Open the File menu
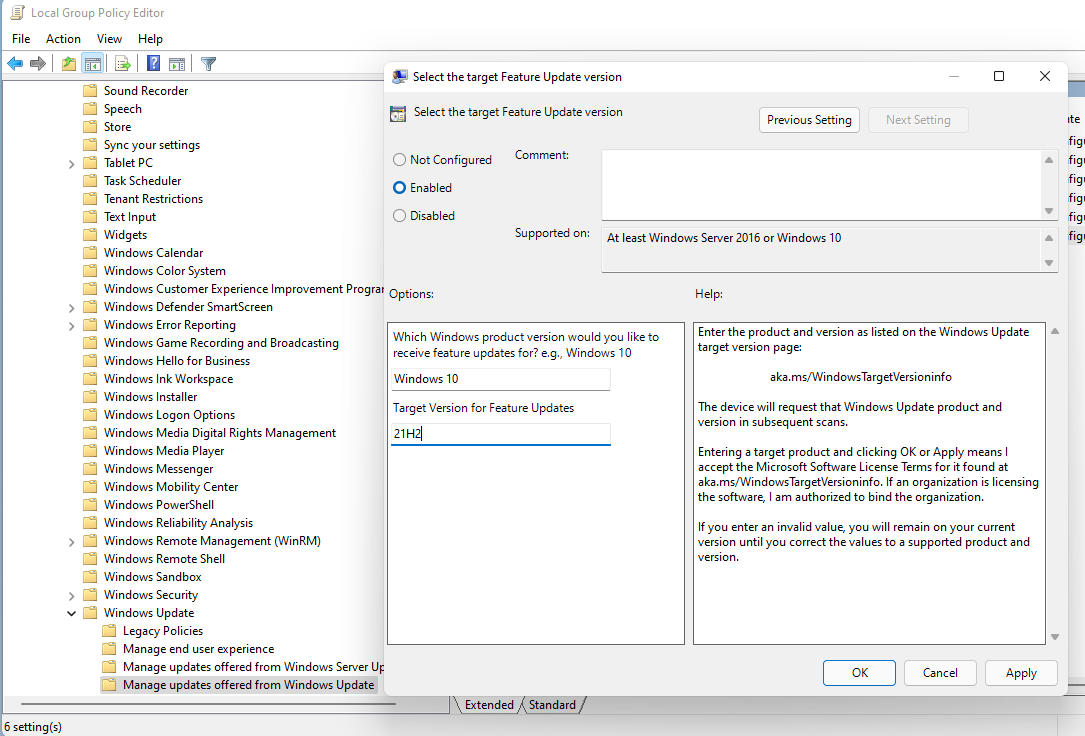Image resolution: width=1085 pixels, height=736 pixels. coord(21,39)
